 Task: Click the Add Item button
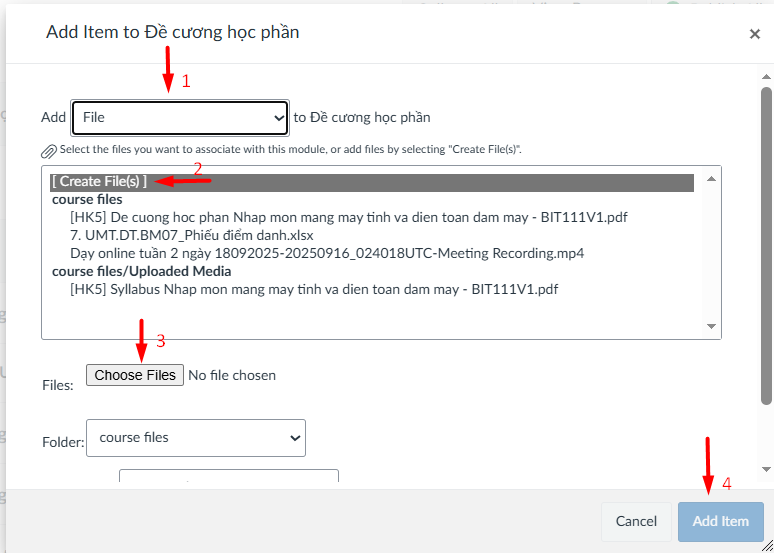720,521
